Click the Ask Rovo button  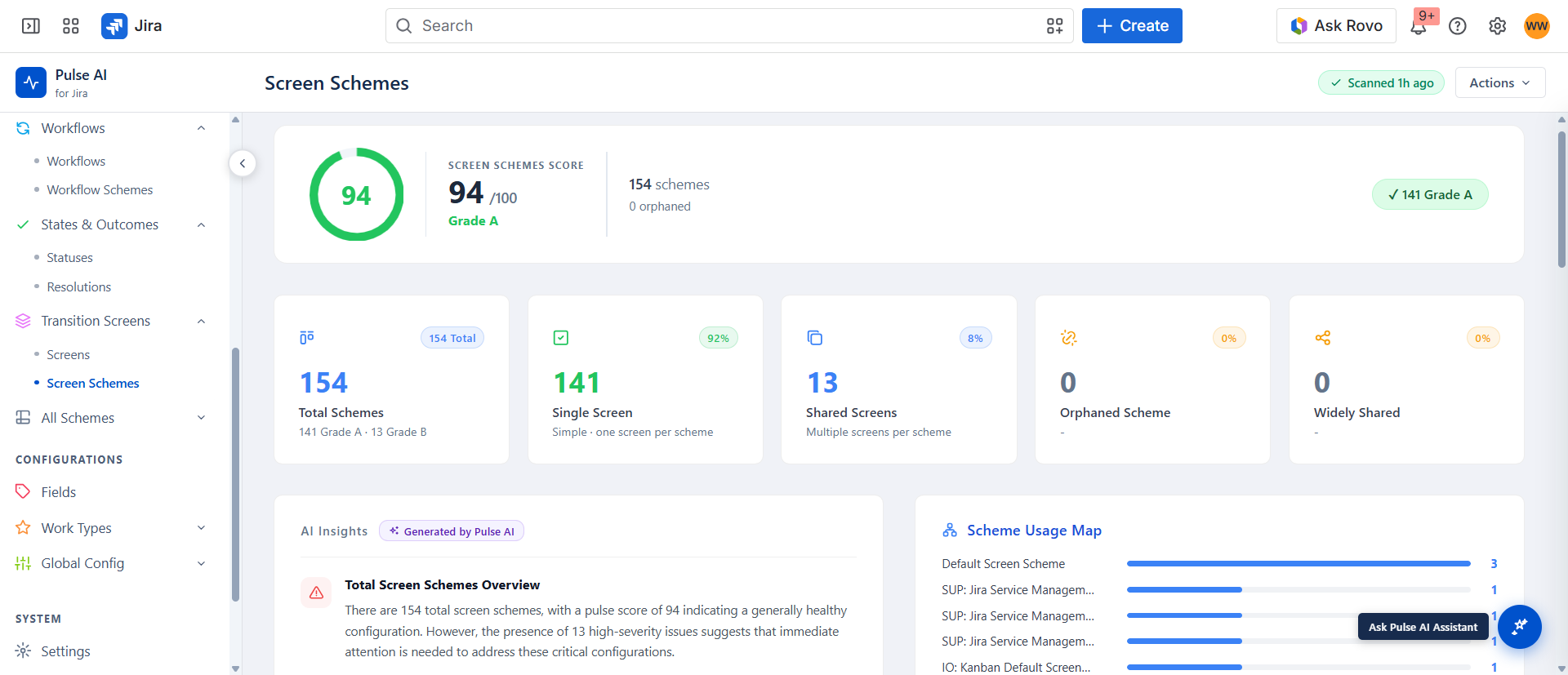[1336, 26]
